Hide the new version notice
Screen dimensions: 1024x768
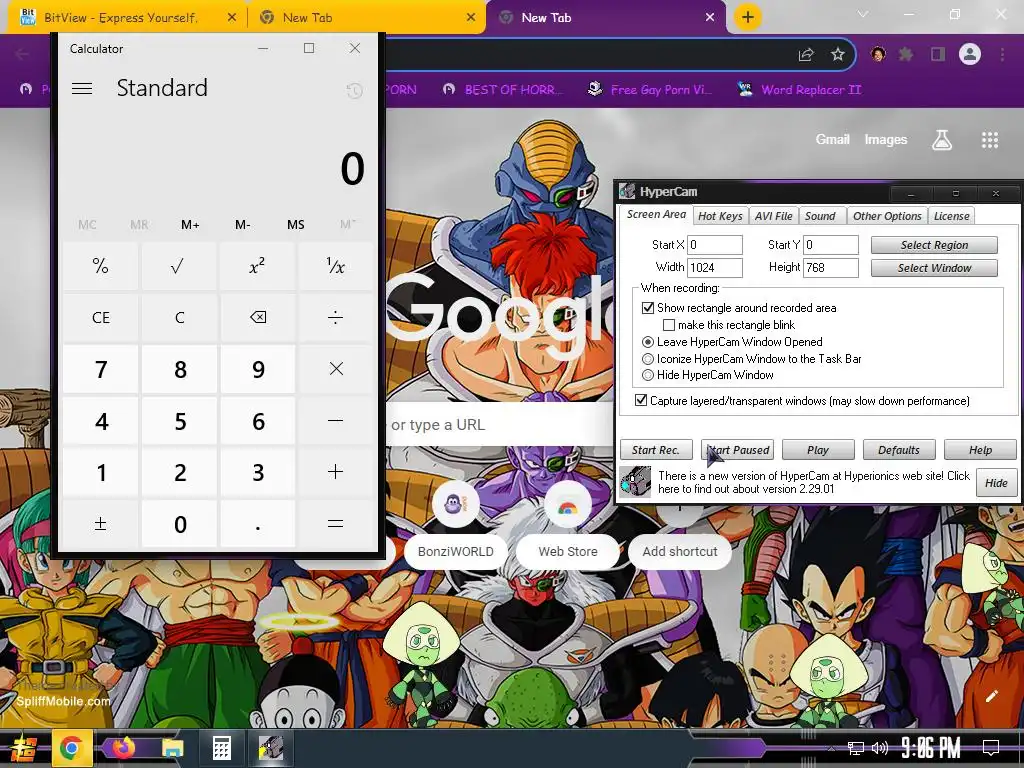pyautogui.click(x=996, y=483)
